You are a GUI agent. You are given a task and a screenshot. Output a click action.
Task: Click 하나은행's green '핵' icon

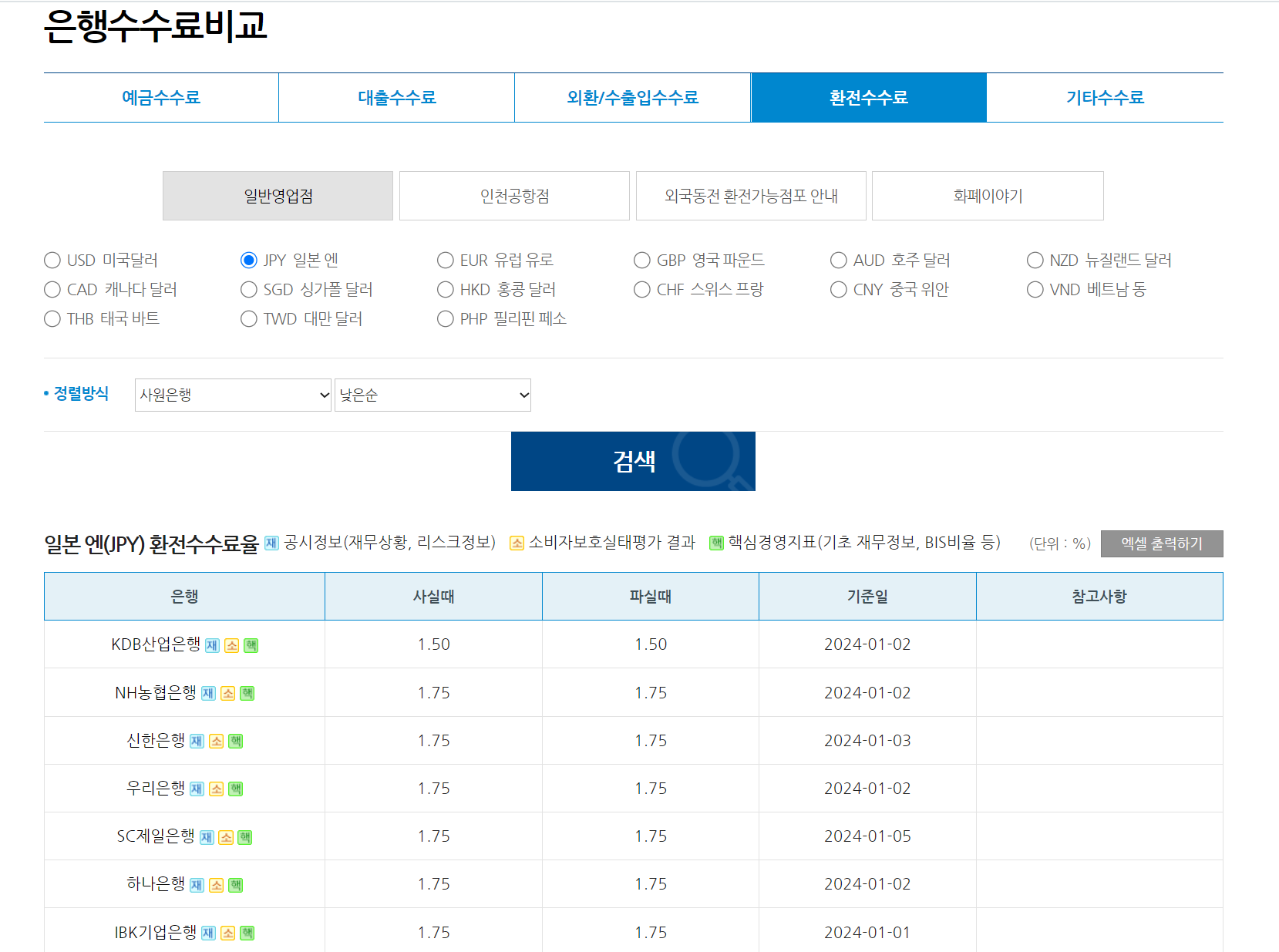(x=236, y=885)
